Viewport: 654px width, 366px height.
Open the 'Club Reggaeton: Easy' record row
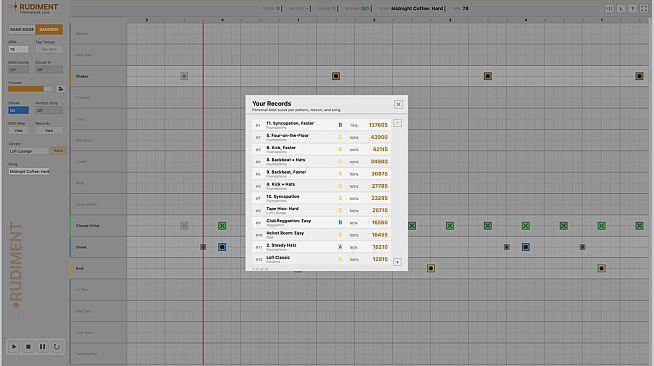click(x=322, y=223)
